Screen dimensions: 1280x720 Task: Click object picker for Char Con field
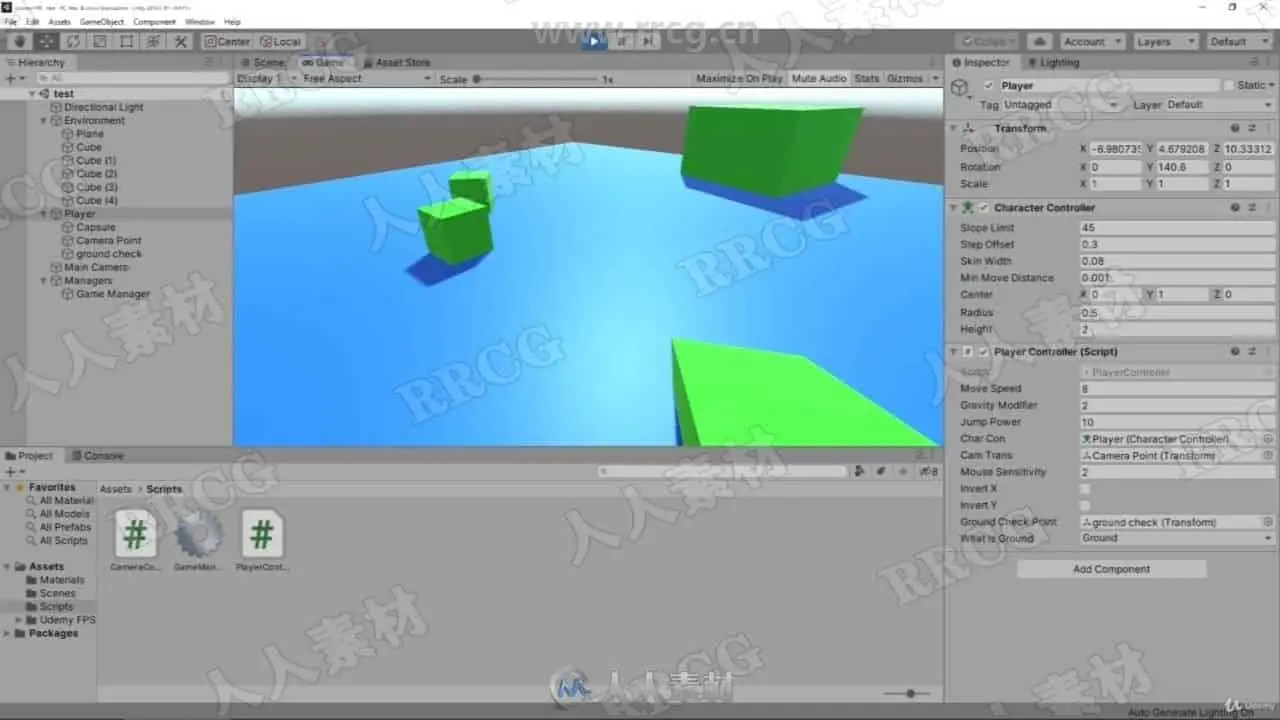pyautogui.click(x=1268, y=439)
